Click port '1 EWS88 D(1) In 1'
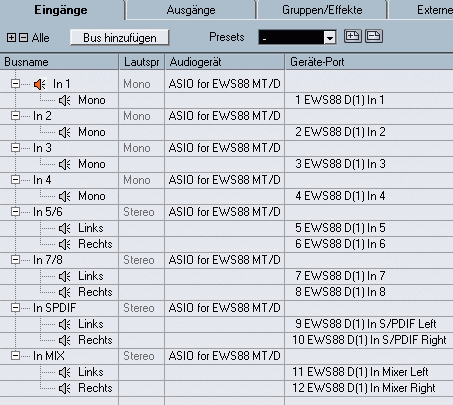 [x=340, y=100]
